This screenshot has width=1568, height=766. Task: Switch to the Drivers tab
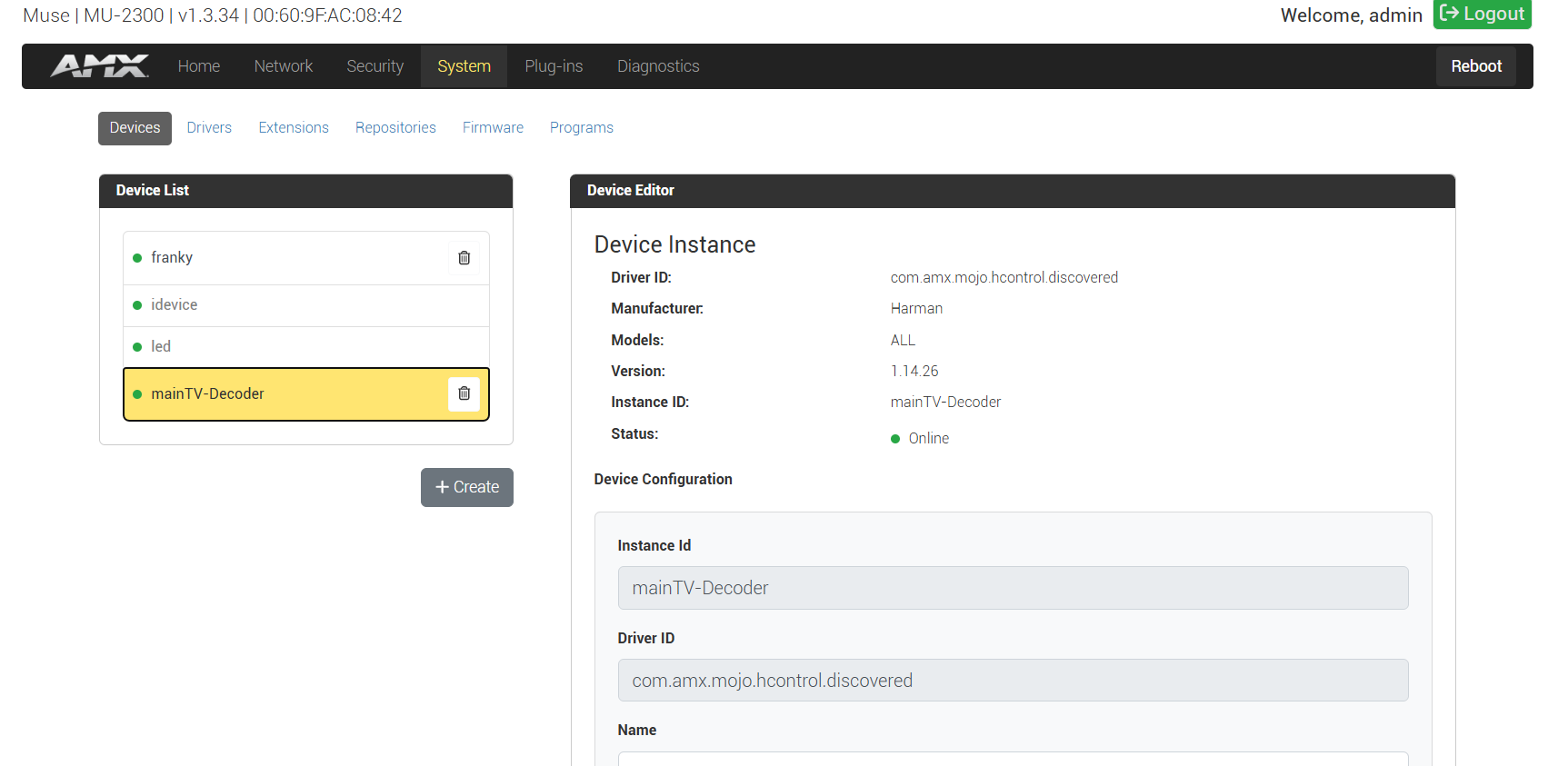pos(209,128)
